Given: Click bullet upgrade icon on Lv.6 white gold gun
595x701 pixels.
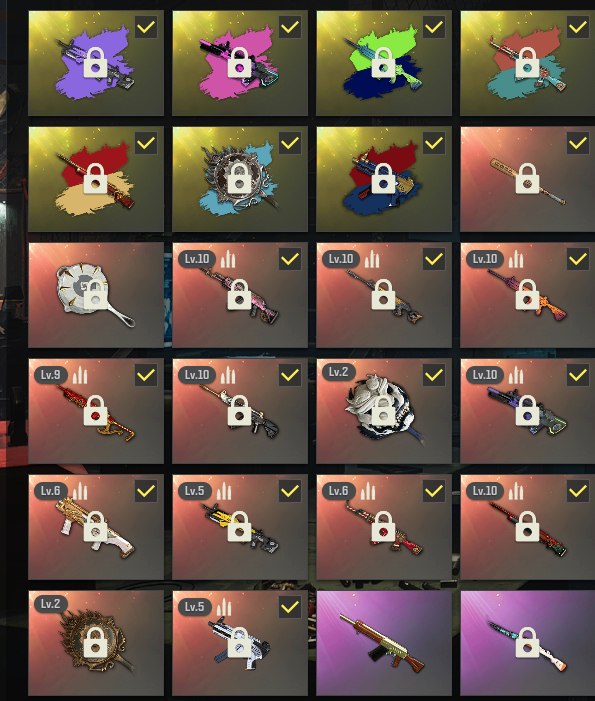Looking at the screenshot, I should (x=80, y=491).
